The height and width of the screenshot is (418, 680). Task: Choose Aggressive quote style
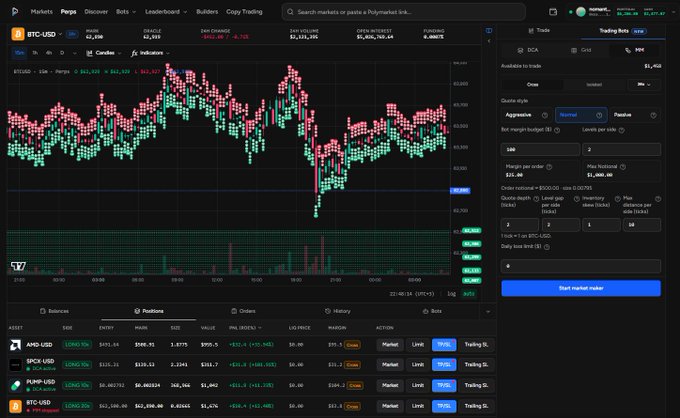tap(527, 115)
